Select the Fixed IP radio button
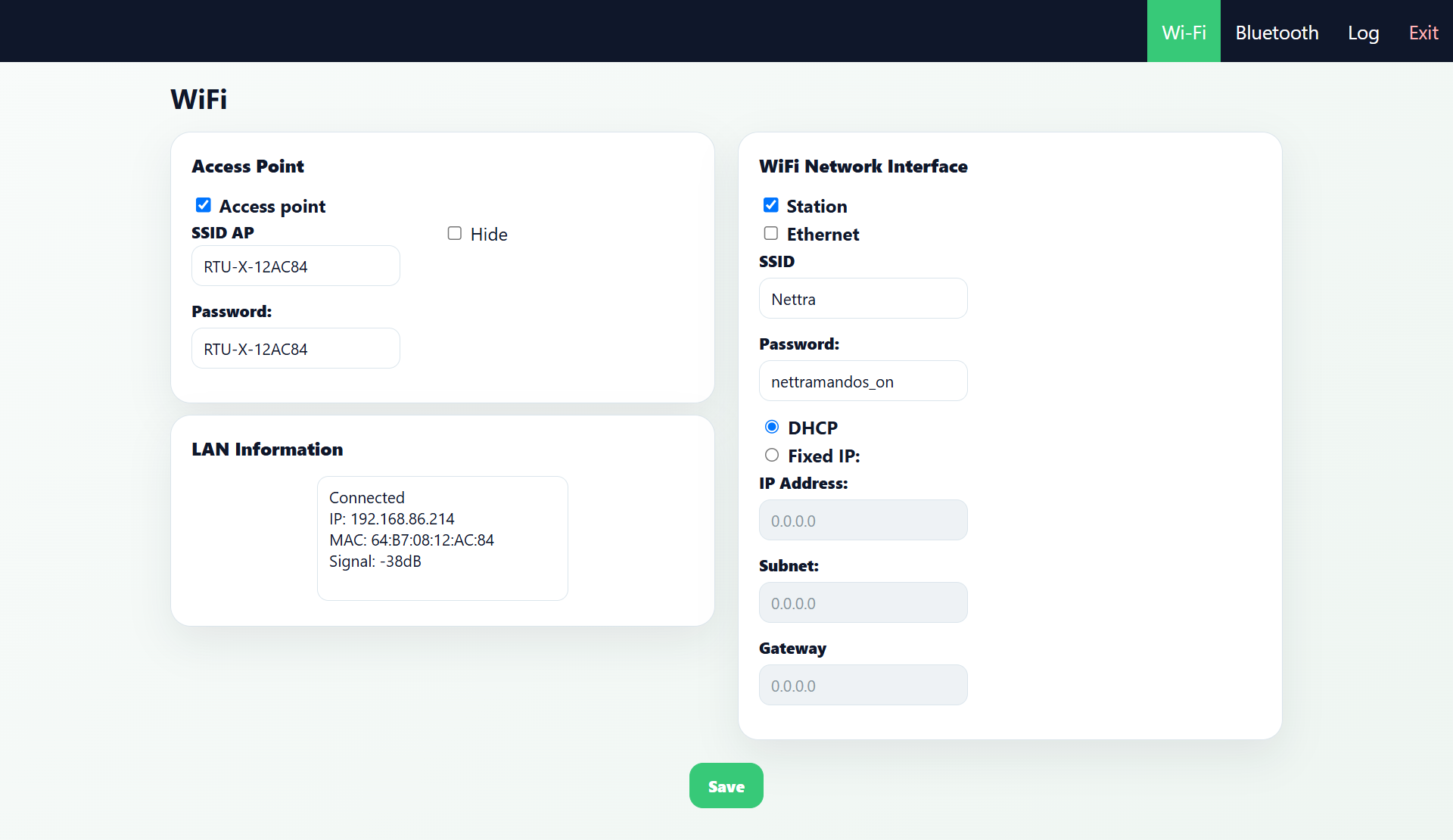Image resolution: width=1453 pixels, height=840 pixels. click(771, 455)
